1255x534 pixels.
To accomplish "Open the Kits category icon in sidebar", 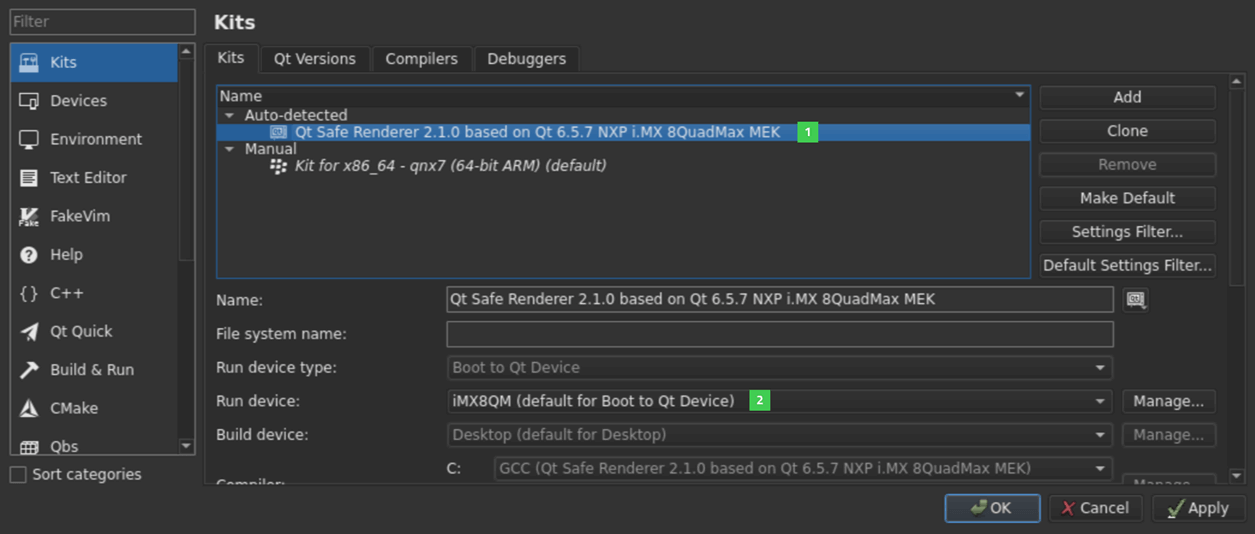I will (x=29, y=63).
